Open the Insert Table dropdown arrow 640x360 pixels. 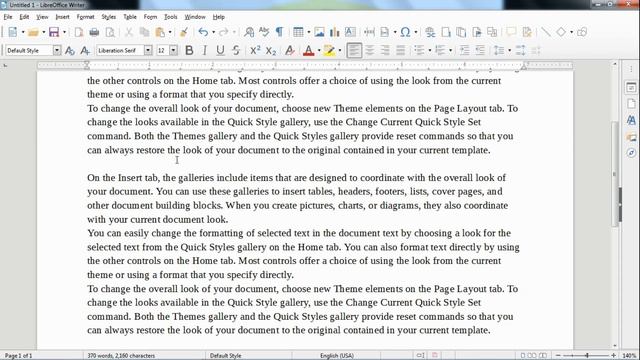pos(309,32)
